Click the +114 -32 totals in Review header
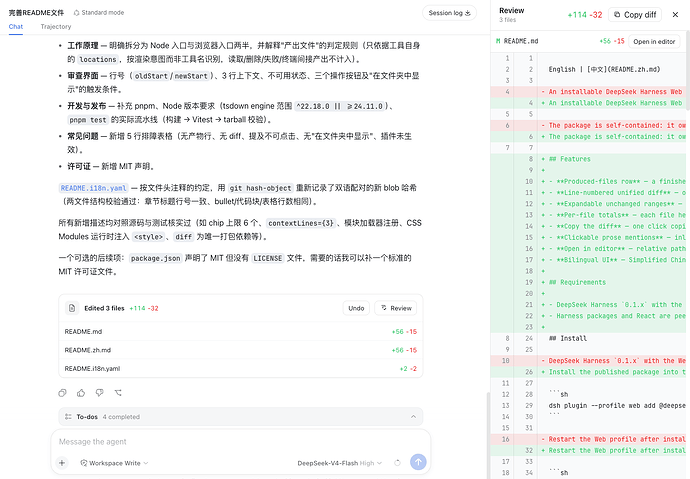 pyautogui.click(x=584, y=15)
